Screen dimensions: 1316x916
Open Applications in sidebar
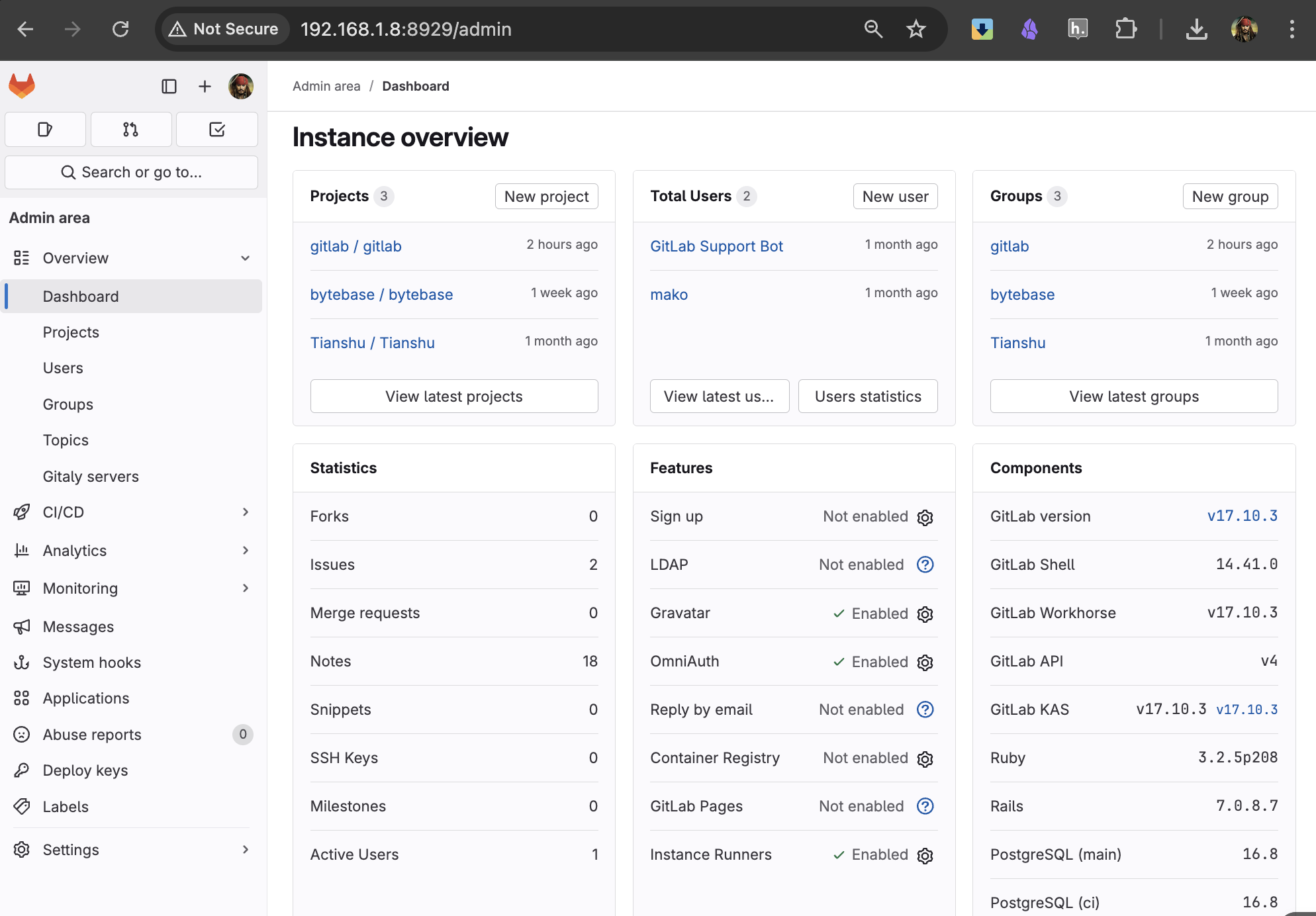[x=132, y=698]
